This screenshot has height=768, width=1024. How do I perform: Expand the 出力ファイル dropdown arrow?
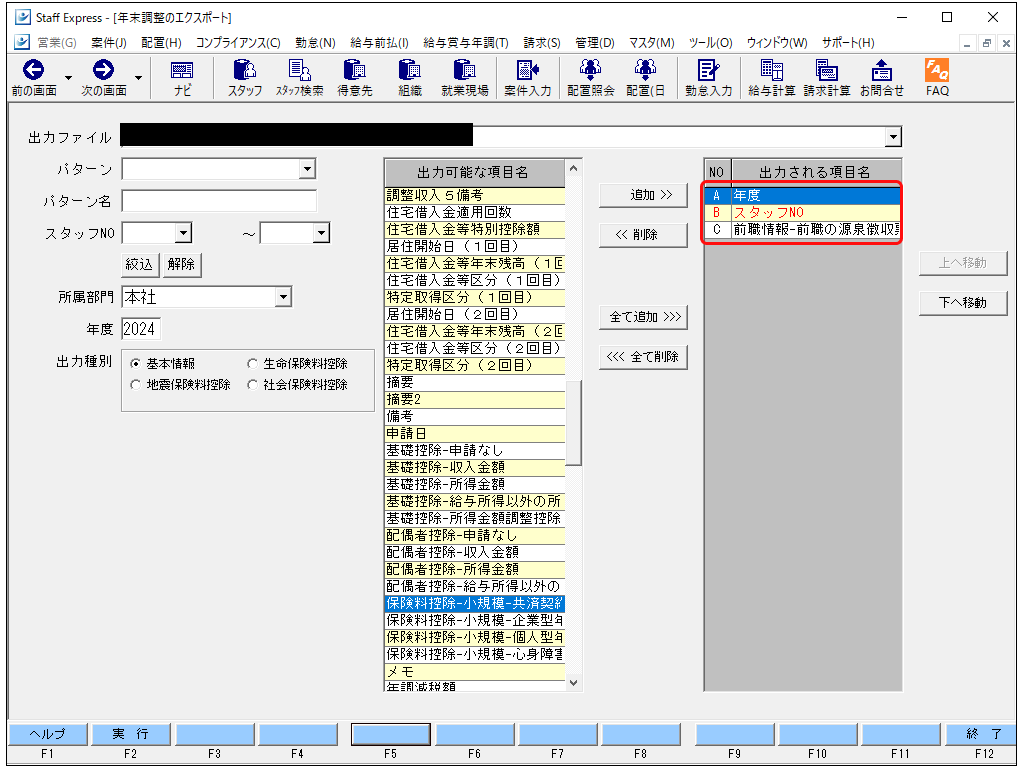click(x=893, y=137)
